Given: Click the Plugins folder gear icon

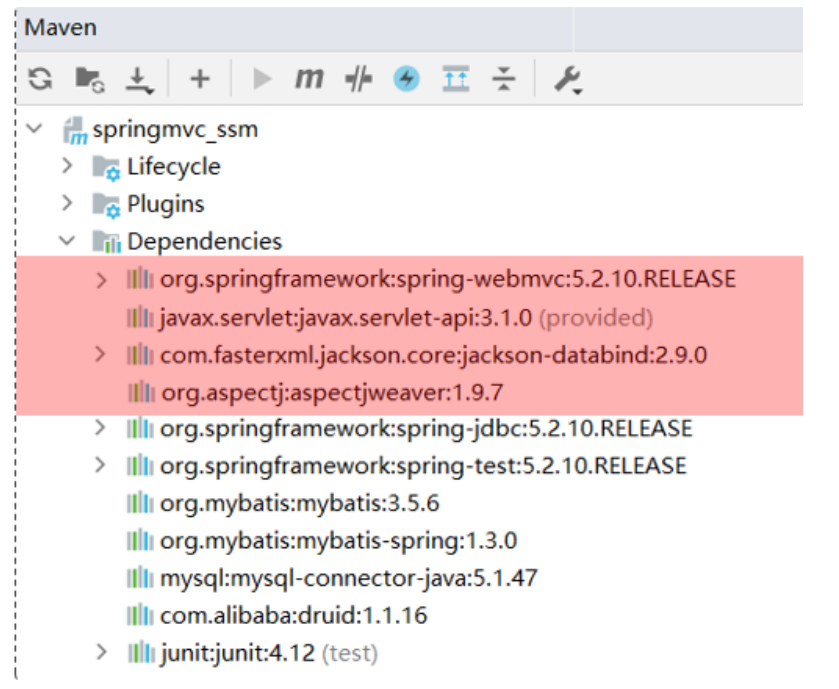Looking at the screenshot, I should 106,205.
